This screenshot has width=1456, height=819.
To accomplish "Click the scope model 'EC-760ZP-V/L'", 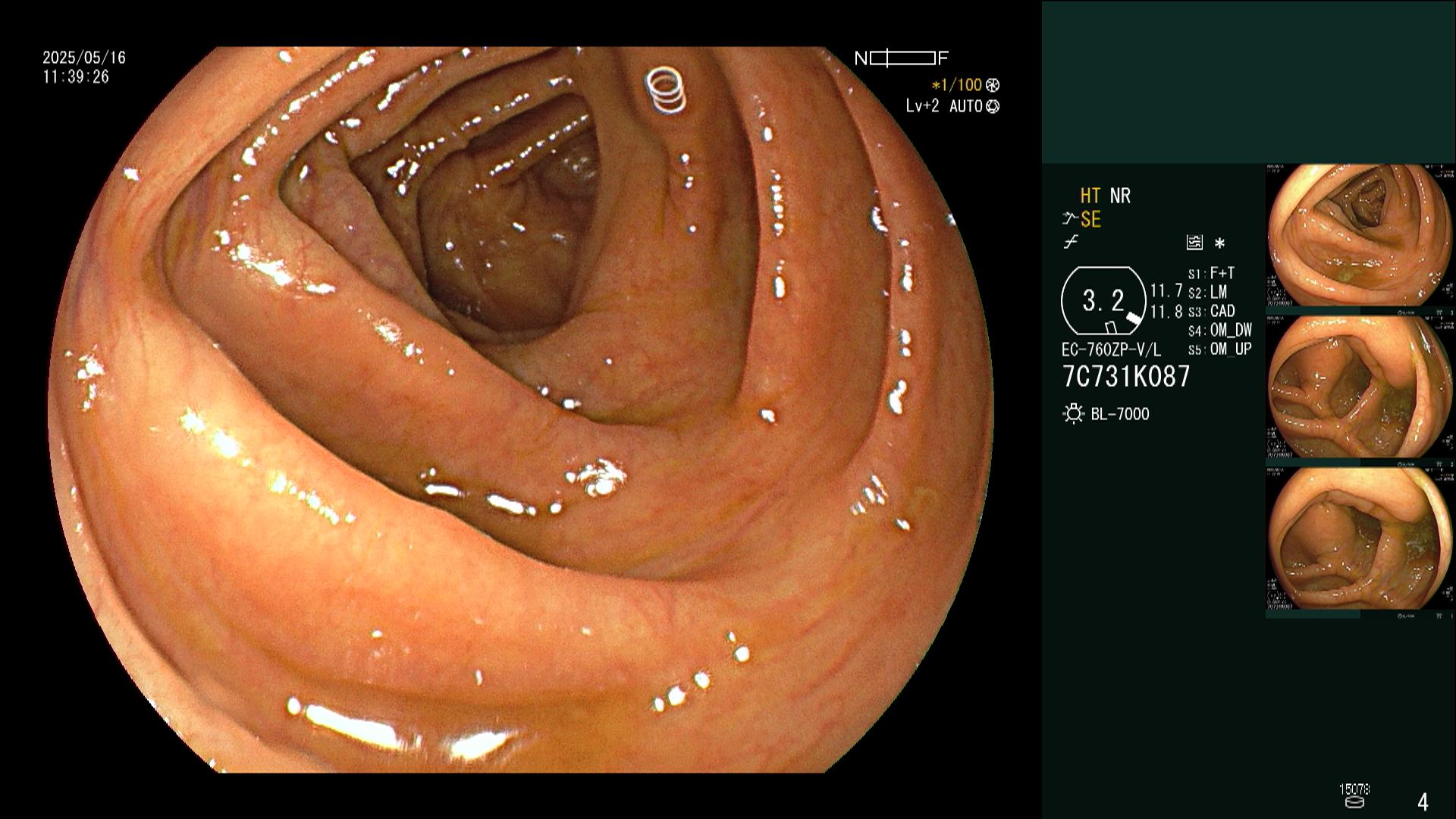I will click(x=1111, y=350).
